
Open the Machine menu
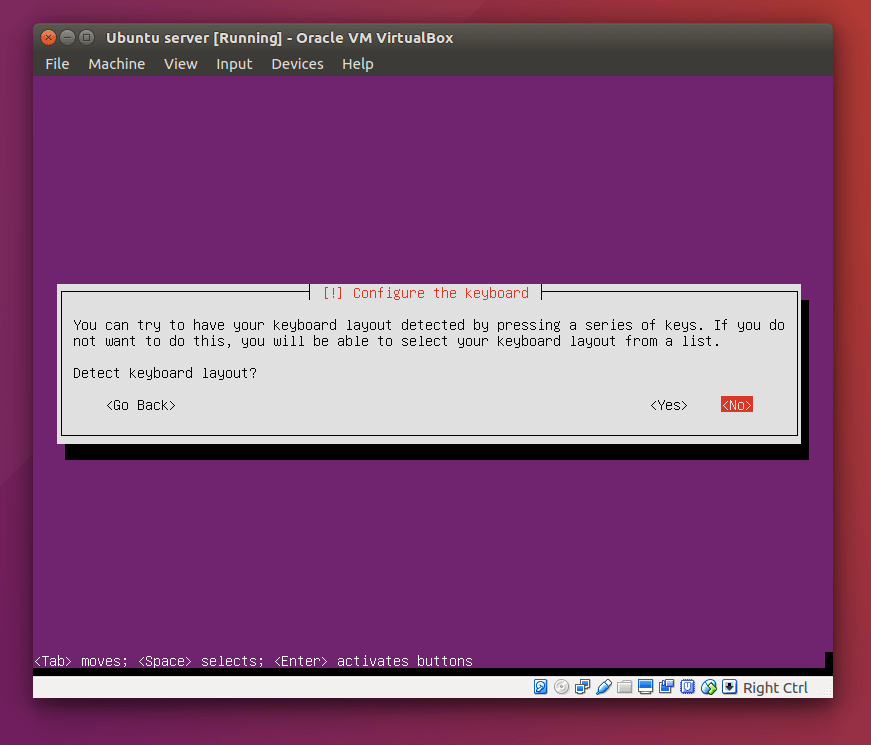click(117, 64)
